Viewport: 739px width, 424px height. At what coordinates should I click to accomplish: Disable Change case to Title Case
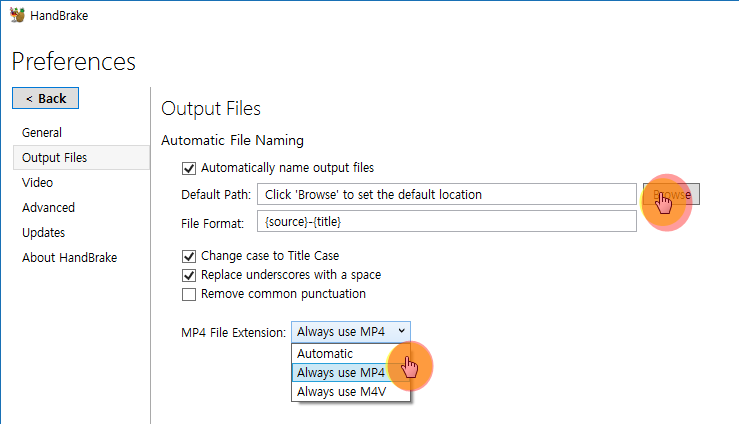[x=189, y=256]
